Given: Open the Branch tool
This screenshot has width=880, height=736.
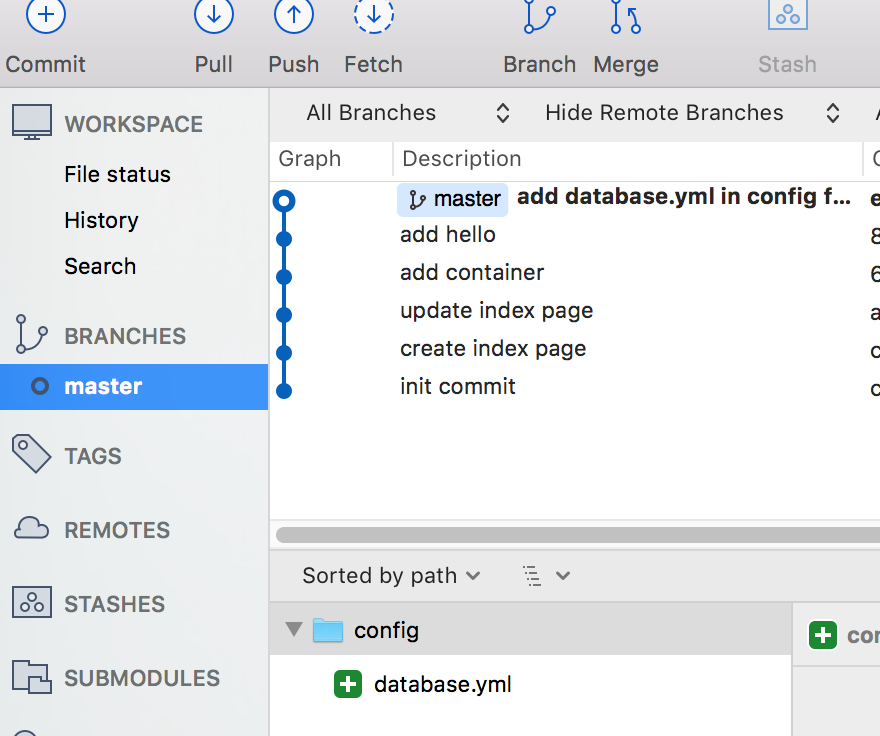Looking at the screenshot, I should pyautogui.click(x=539, y=16).
